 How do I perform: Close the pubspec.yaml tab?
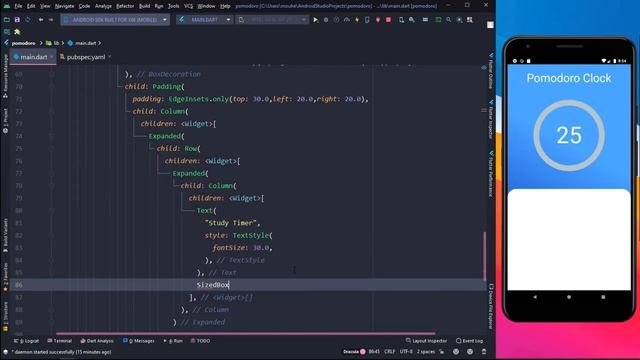(x=110, y=57)
